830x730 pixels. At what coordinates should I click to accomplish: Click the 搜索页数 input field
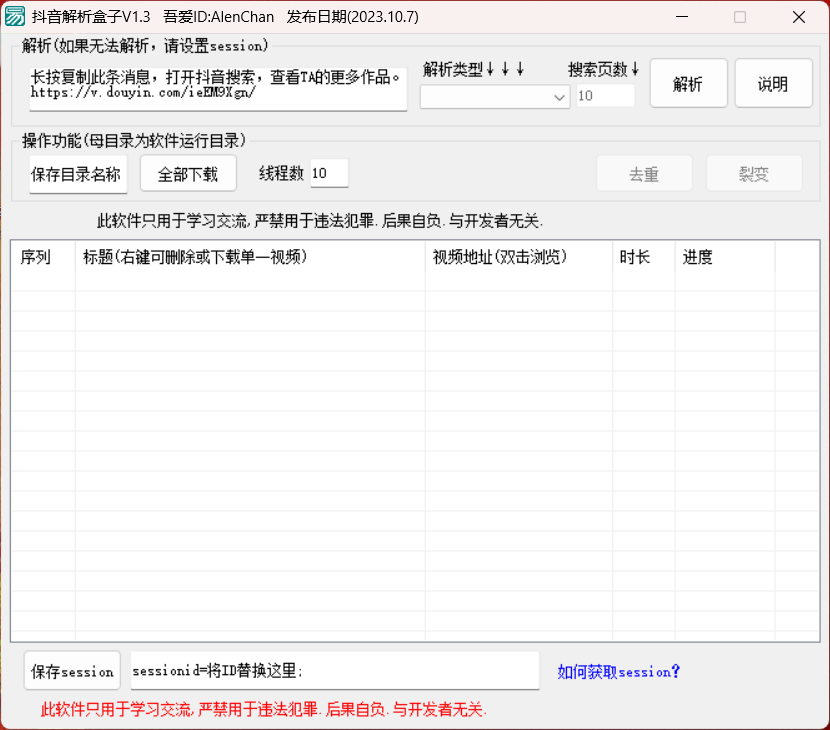pos(605,96)
